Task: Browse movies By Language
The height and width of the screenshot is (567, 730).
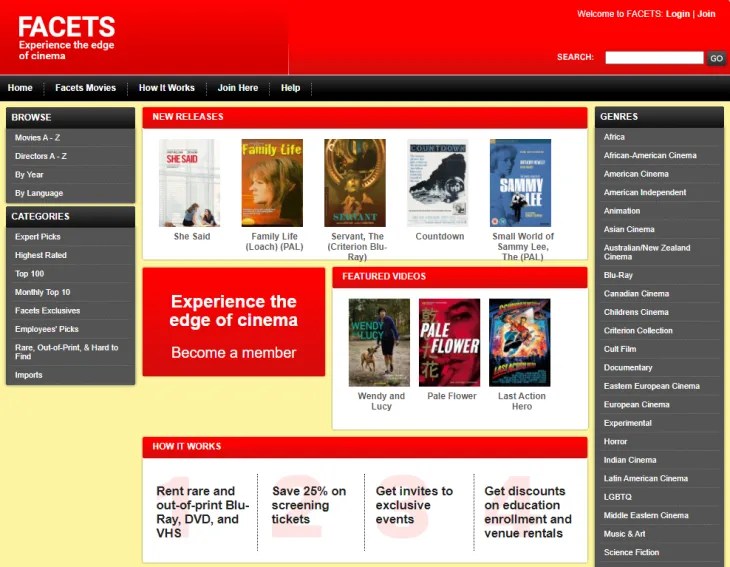Action: click(x=39, y=193)
